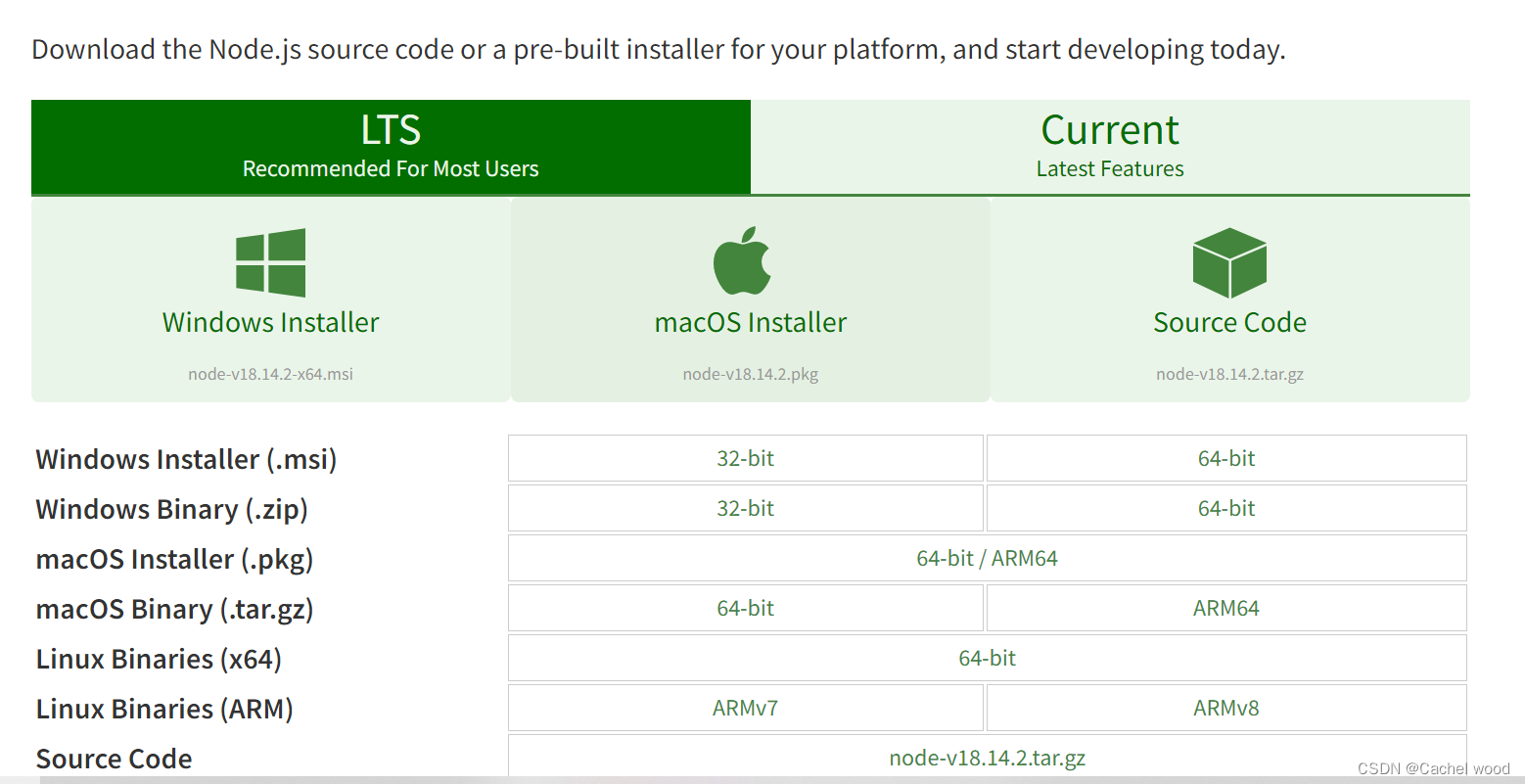This screenshot has height=784, width=1525.
Task: Download 64-bit Linux Binaries (x64)
Action: click(x=988, y=658)
